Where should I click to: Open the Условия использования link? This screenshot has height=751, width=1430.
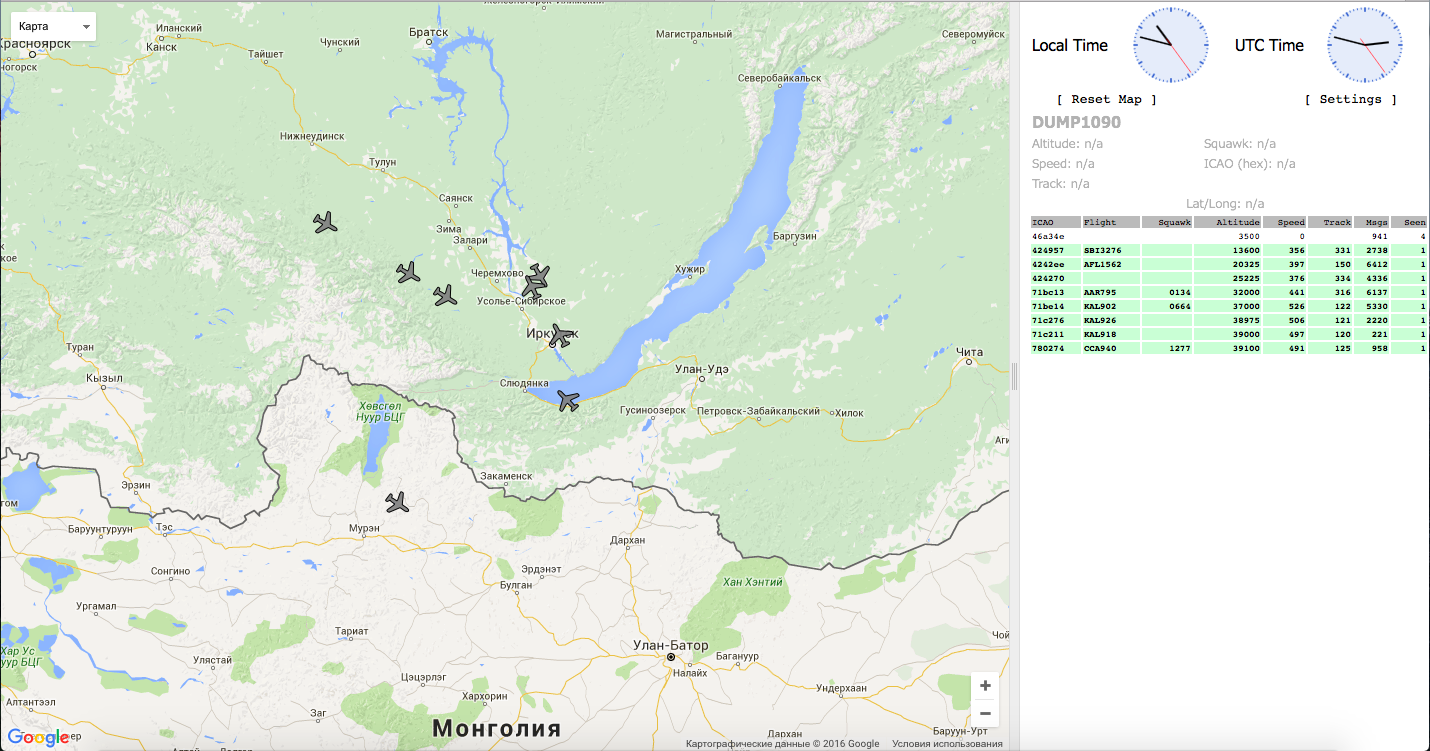pyautogui.click(x=947, y=744)
